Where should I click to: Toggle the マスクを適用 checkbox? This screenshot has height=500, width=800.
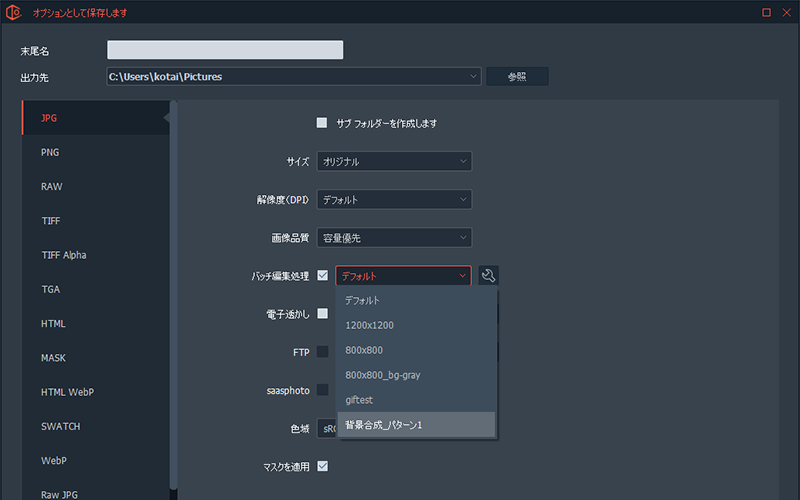click(x=322, y=466)
